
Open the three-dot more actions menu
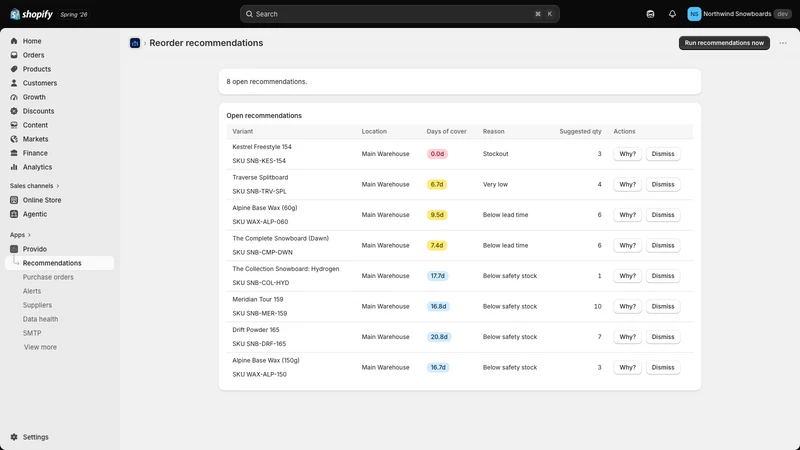pyautogui.click(x=783, y=43)
